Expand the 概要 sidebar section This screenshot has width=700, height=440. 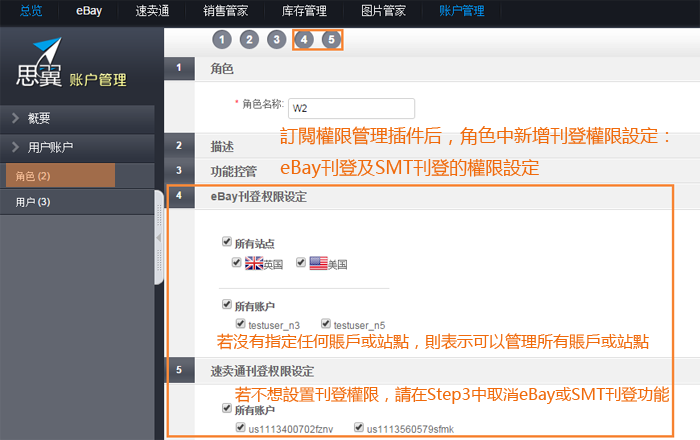[x=77, y=118]
